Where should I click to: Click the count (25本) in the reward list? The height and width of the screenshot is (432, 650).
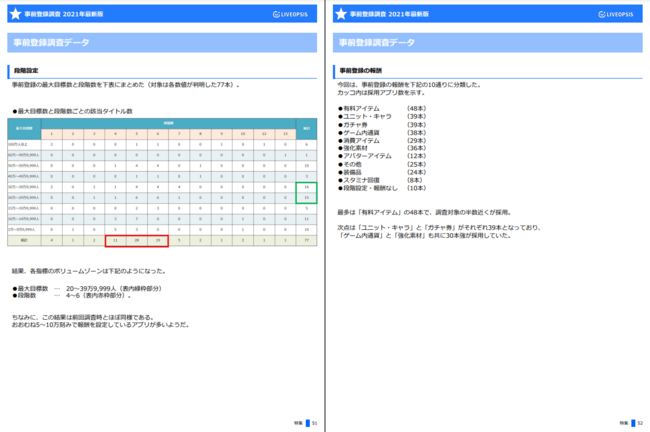point(416,164)
